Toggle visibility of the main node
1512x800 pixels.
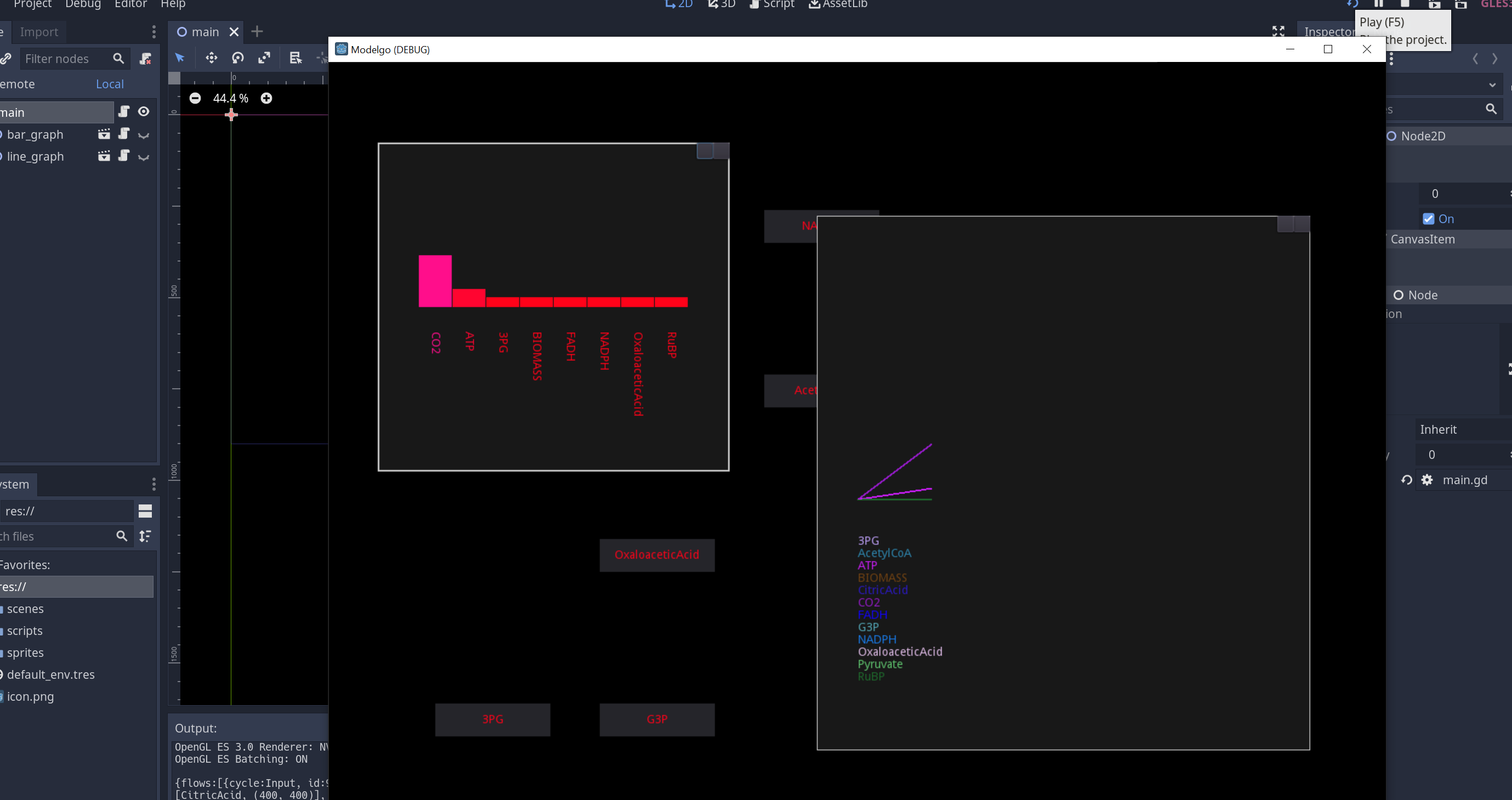tap(143, 111)
